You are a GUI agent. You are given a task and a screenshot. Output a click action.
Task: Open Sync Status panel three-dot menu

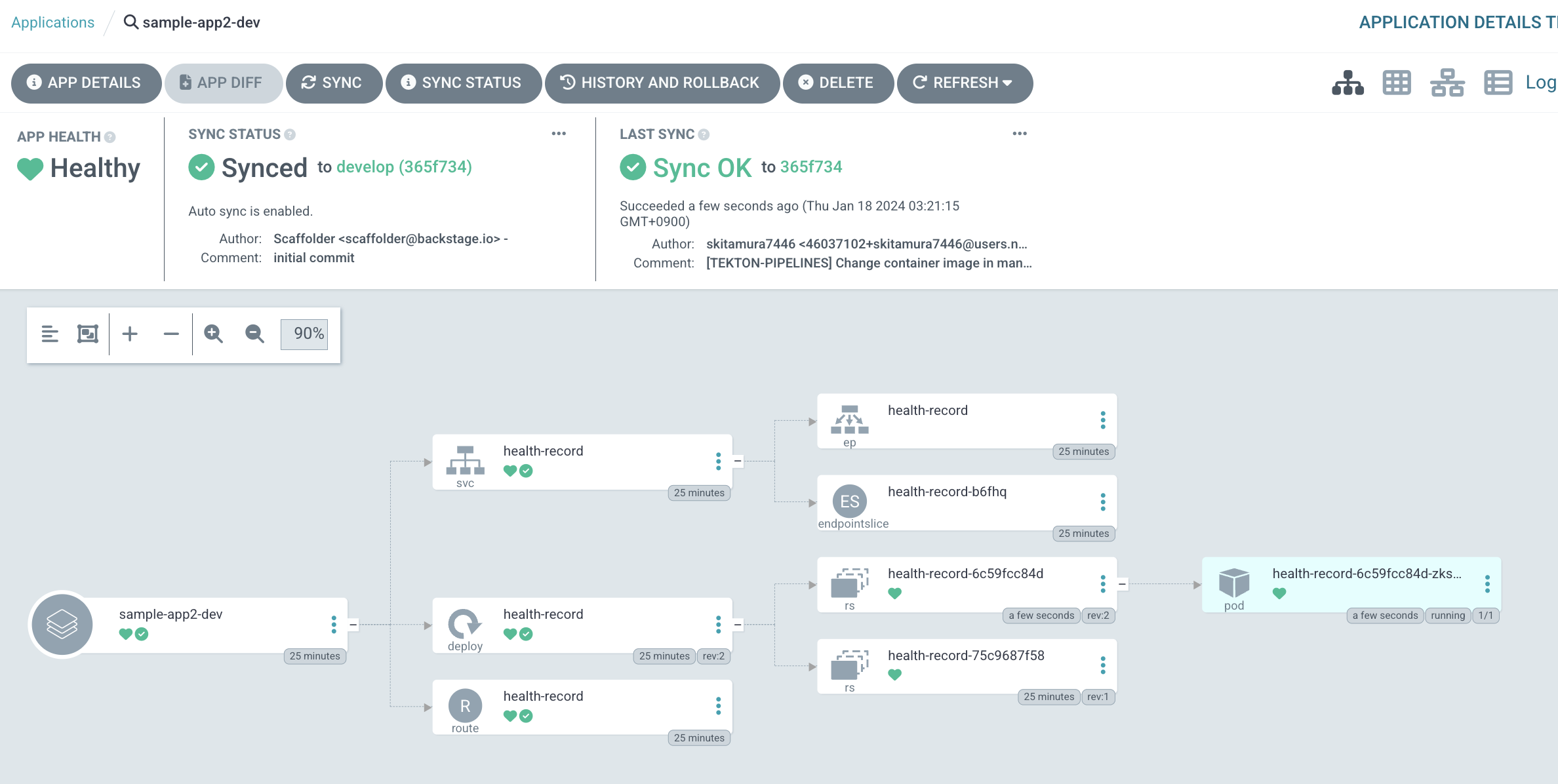pos(559,134)
